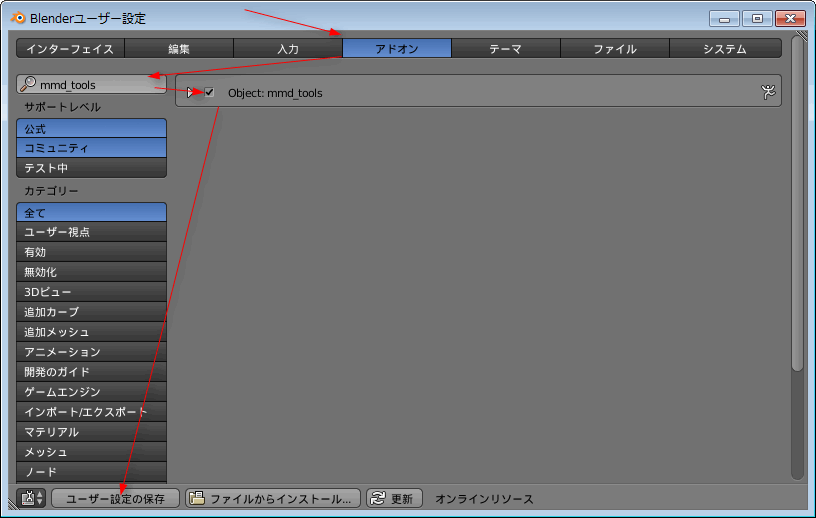This screenshot has height=518, width=816.
Task: Click the Blender logo in the title bar
Action: pos(18,18)
